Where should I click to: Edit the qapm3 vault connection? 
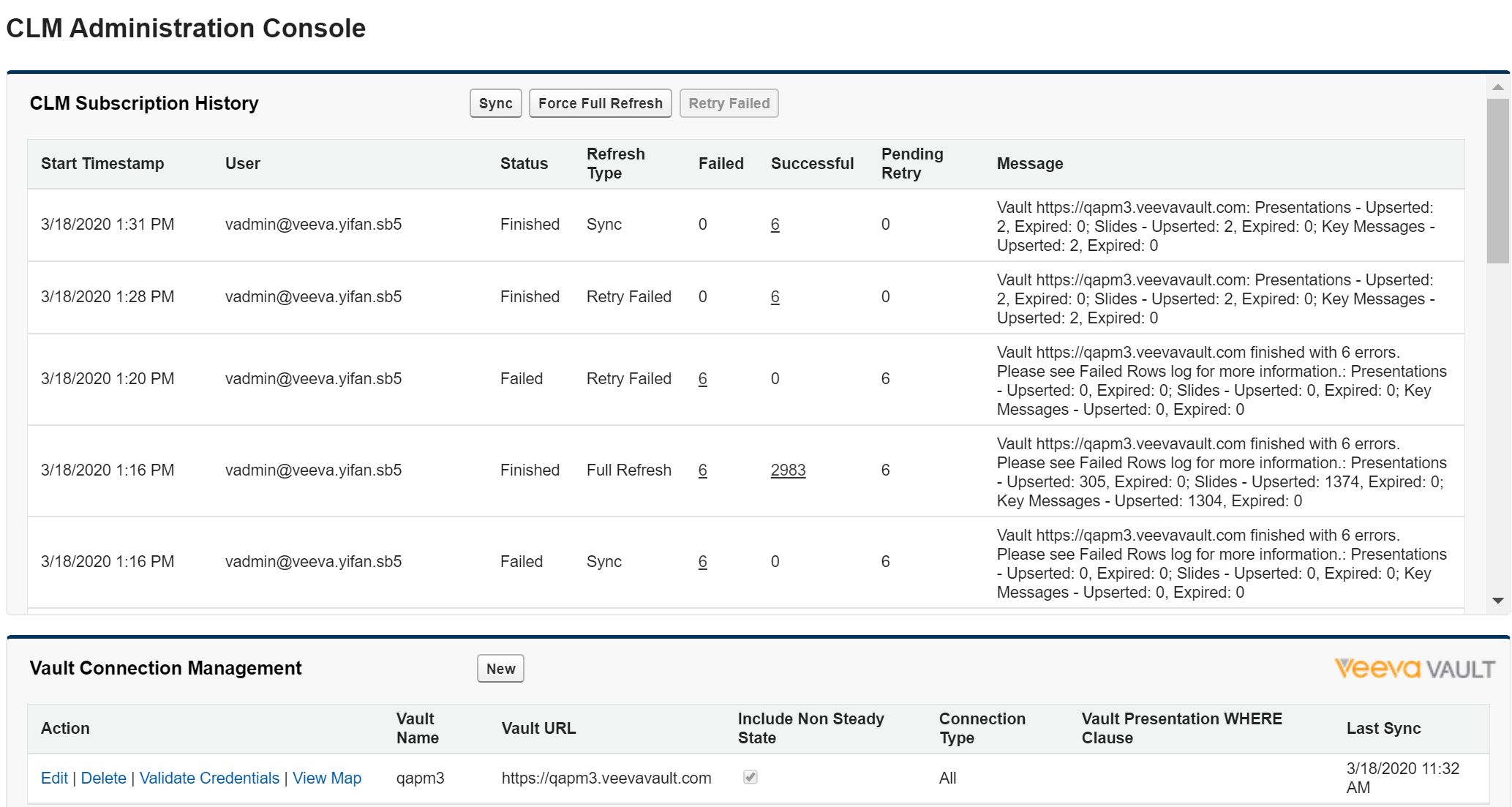pyautogui.click(x=54, y=778)
